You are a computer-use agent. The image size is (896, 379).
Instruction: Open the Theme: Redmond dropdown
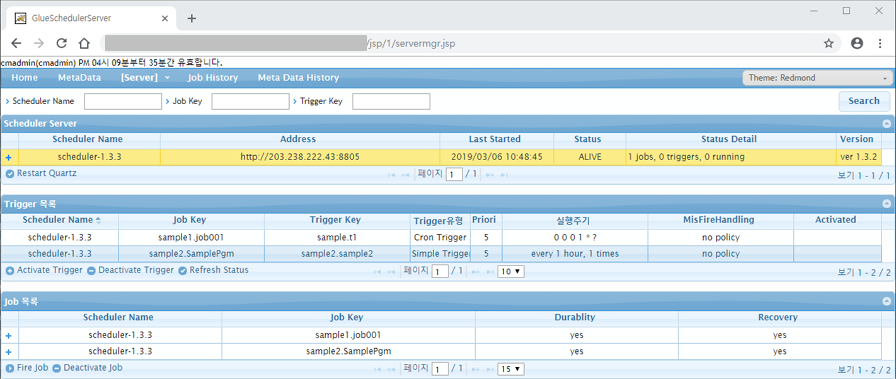click(x=817, y=78)
